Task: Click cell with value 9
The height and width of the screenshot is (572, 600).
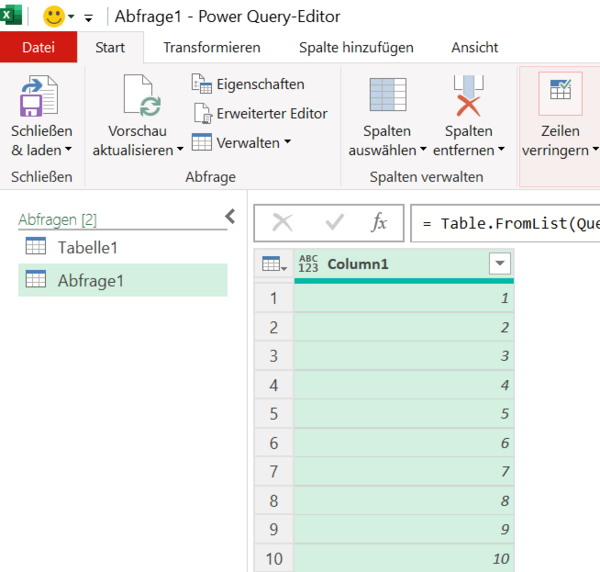Action: point(404,529)
